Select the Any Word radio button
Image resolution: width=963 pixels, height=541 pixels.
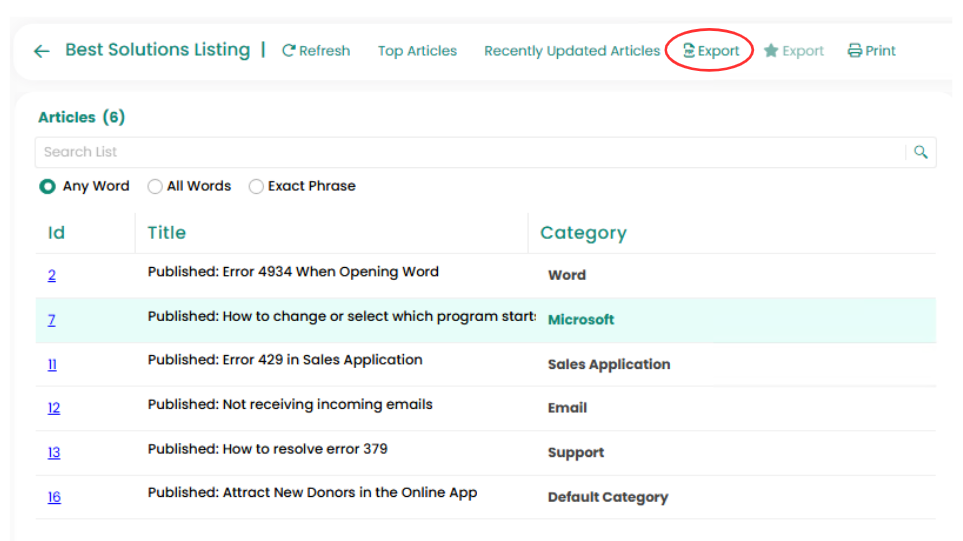pos(47,186)
